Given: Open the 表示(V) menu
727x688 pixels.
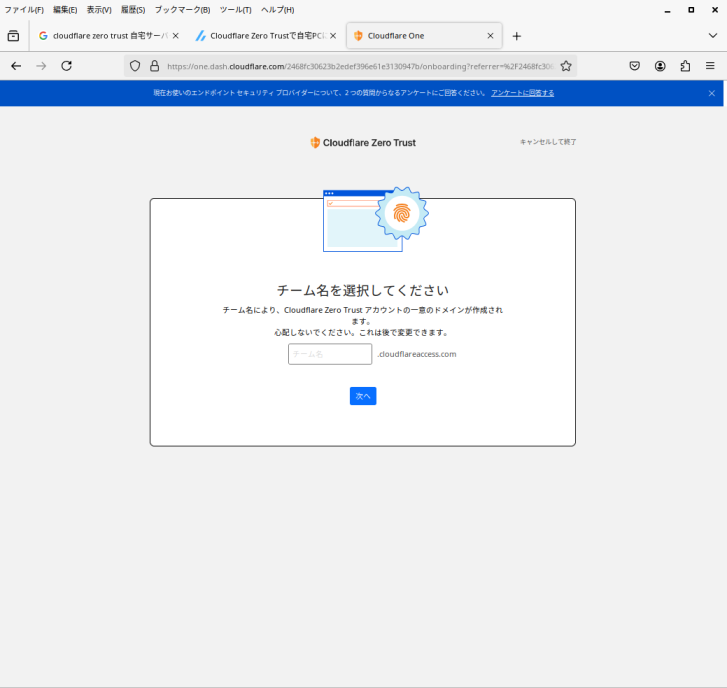Looking at the screenshot, I should (99, 10).
